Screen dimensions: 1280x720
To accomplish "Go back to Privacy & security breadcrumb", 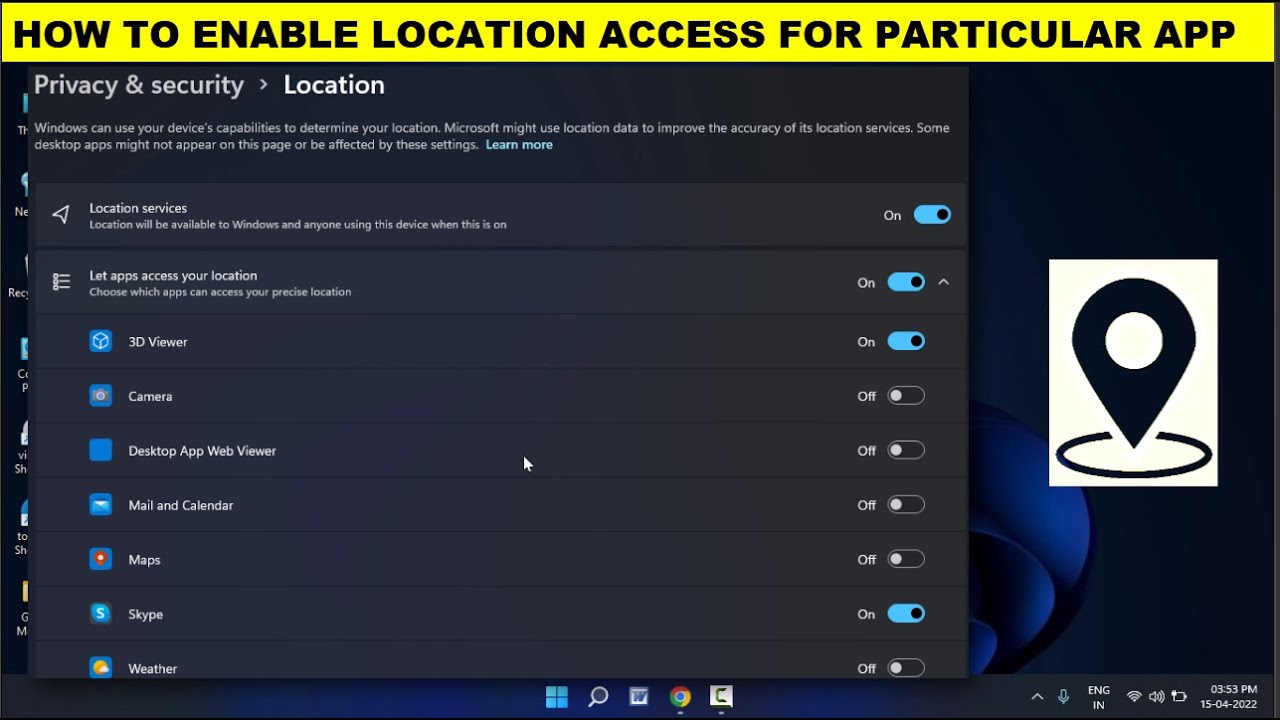I will [x=139, y=85].
